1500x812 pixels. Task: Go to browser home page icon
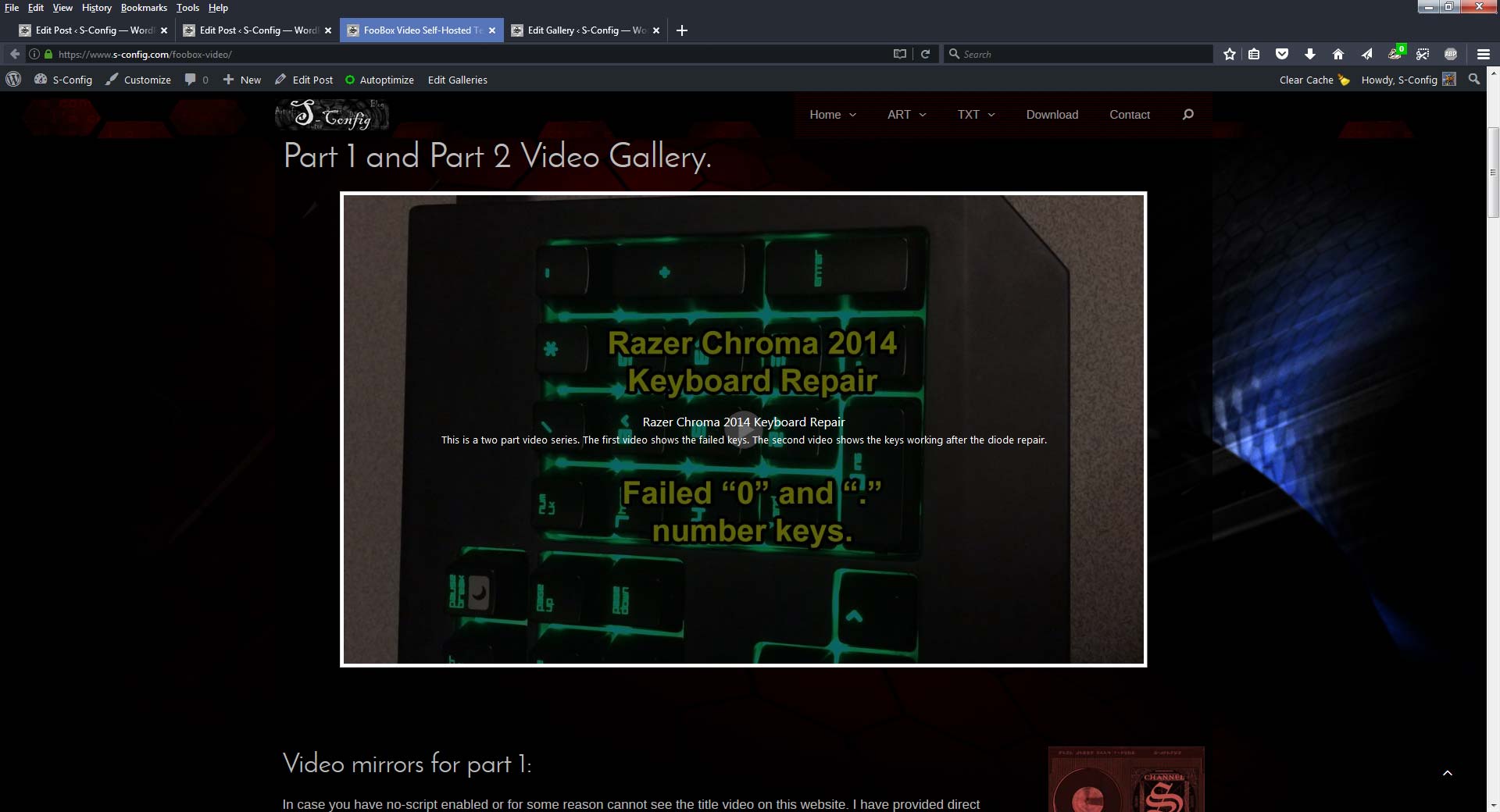click(x=1338, y=54)
